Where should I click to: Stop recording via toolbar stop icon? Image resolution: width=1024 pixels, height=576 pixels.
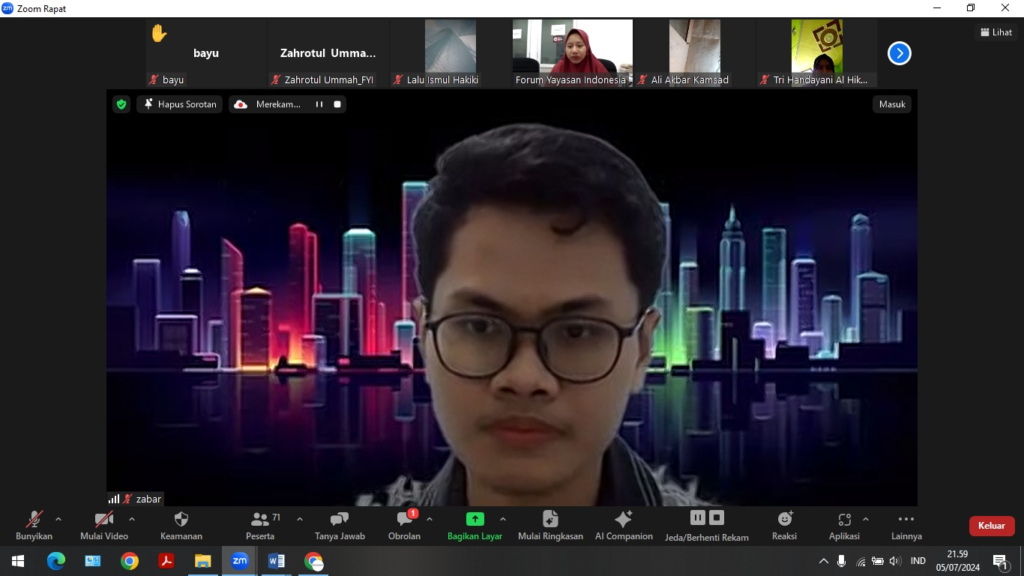716,518
